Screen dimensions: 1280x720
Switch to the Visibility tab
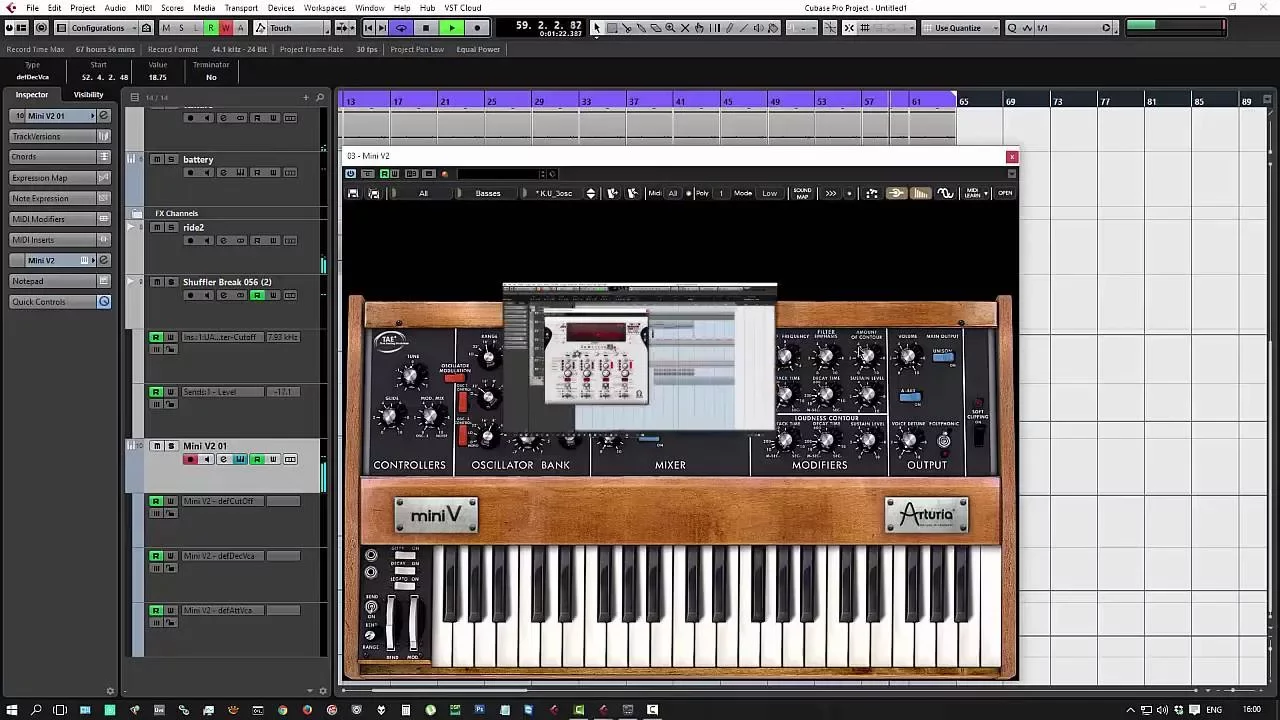tap(88, 95)
